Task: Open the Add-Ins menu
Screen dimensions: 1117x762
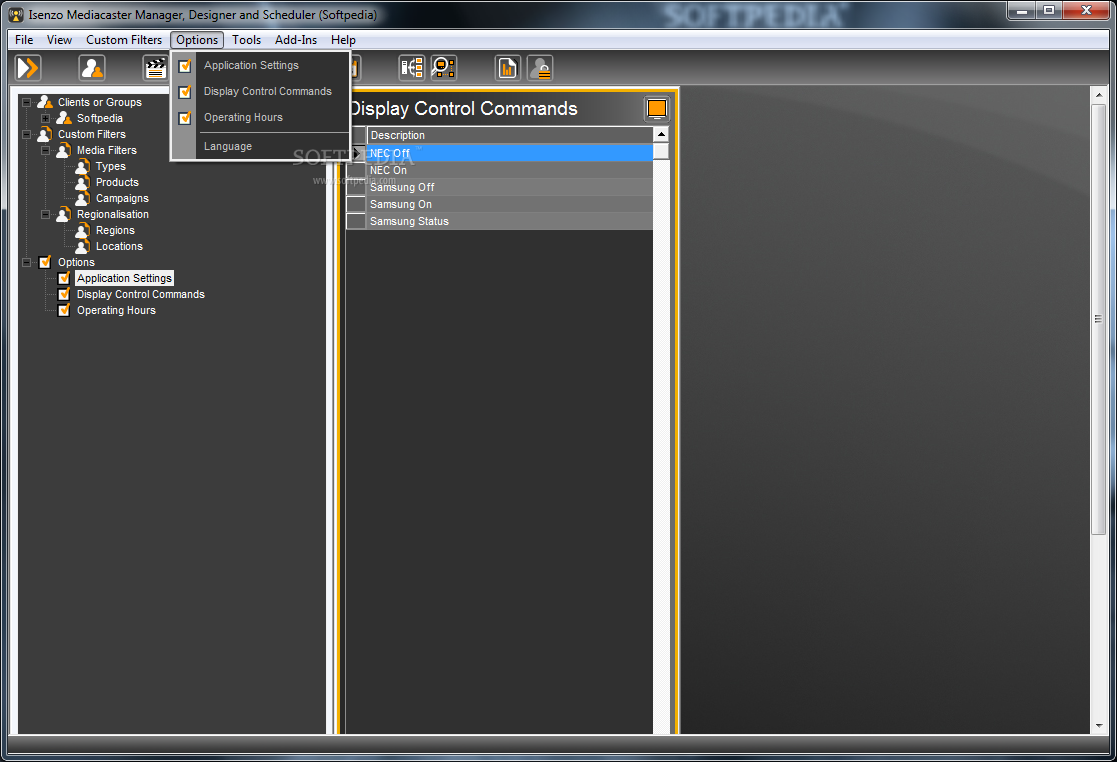Action: [x=296, y=40]
